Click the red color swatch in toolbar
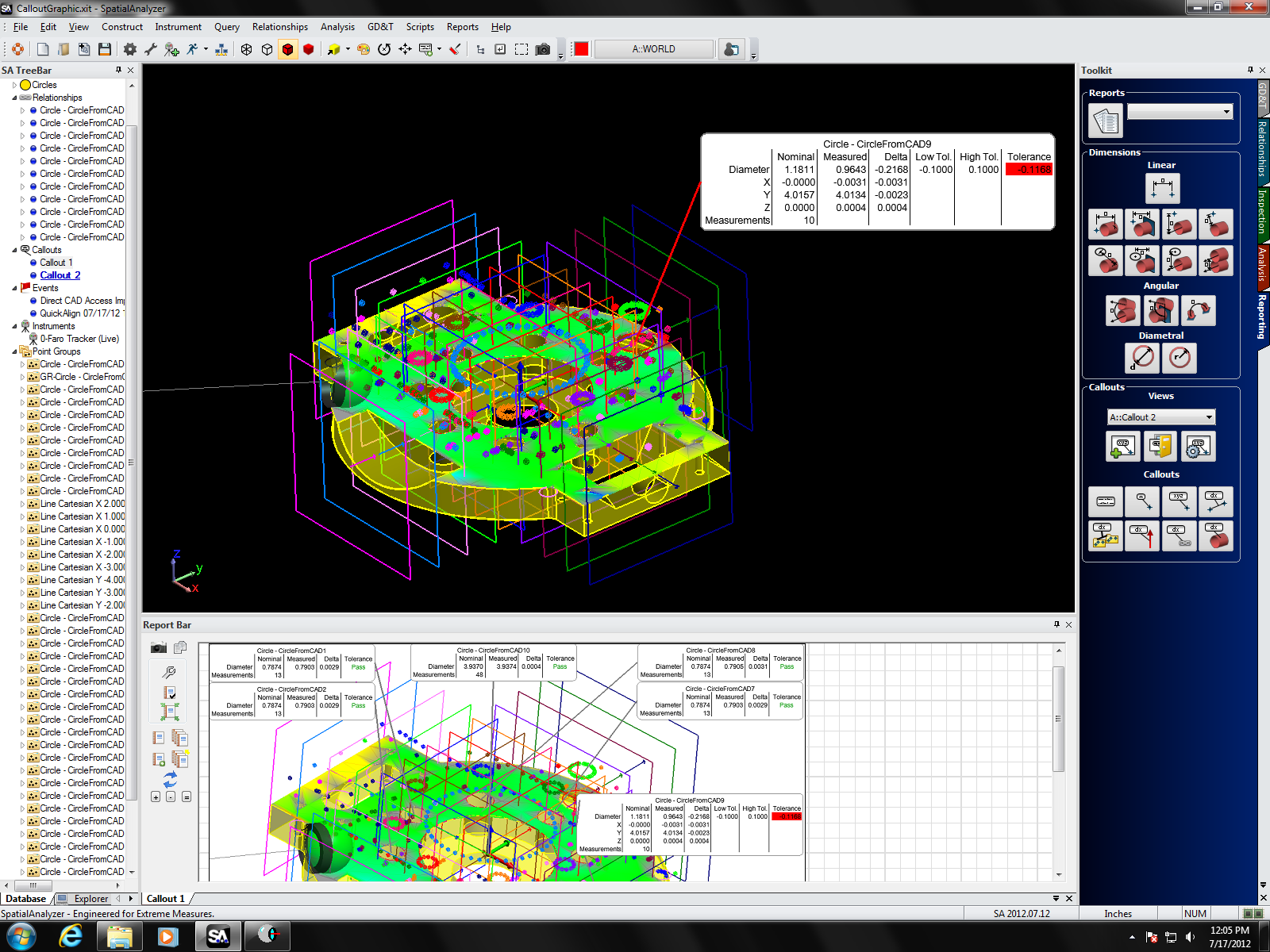 pos(582,49)
